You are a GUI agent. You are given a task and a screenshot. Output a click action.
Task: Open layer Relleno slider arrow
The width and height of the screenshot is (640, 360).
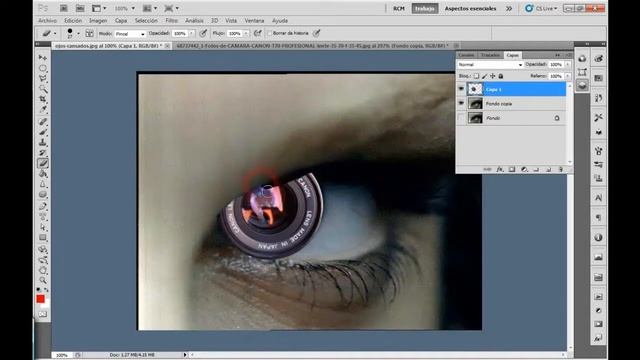click(x=567, y=76)
